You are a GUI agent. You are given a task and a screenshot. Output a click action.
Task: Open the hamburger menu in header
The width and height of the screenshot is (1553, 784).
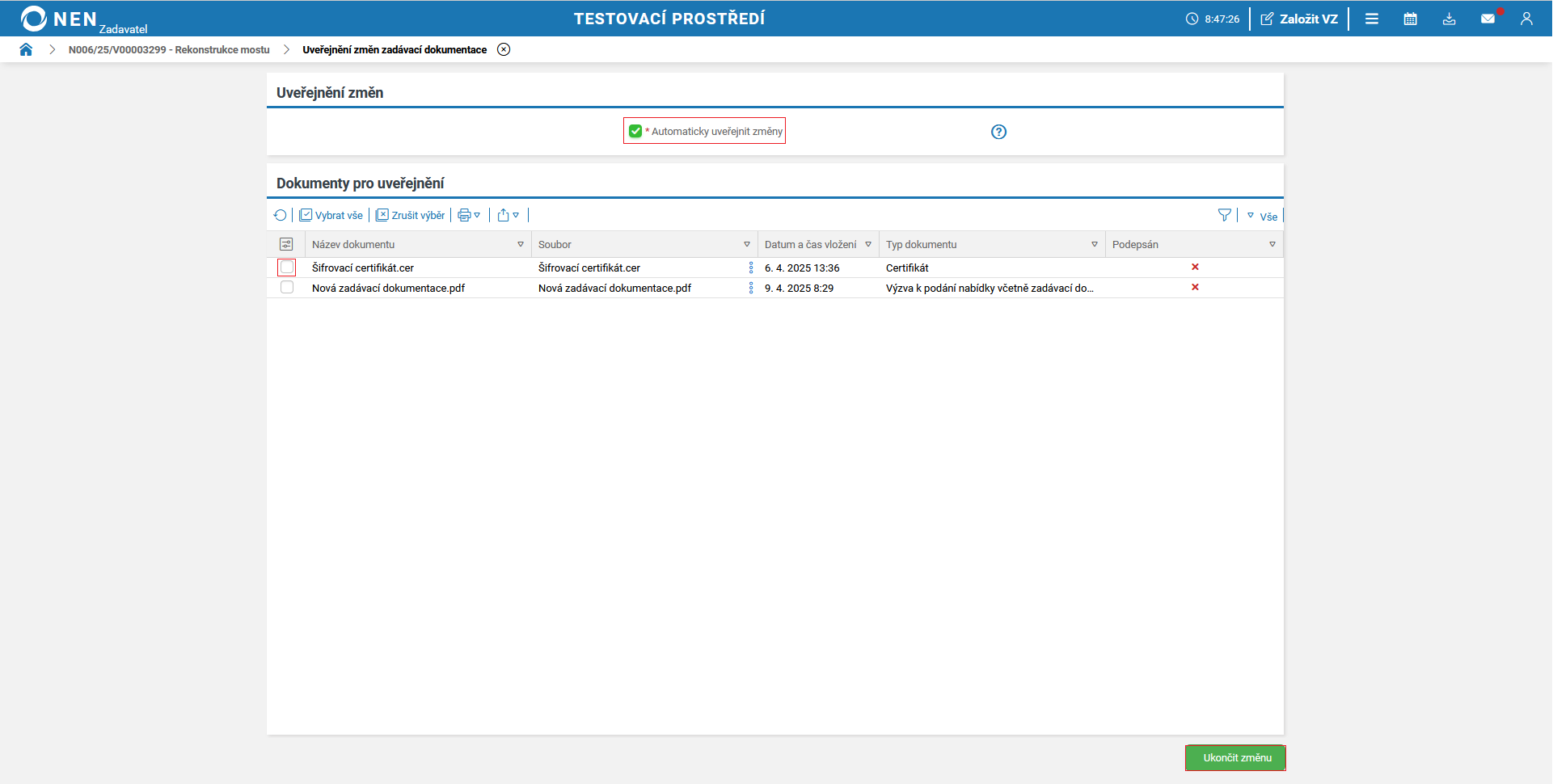click(1372, 19)
